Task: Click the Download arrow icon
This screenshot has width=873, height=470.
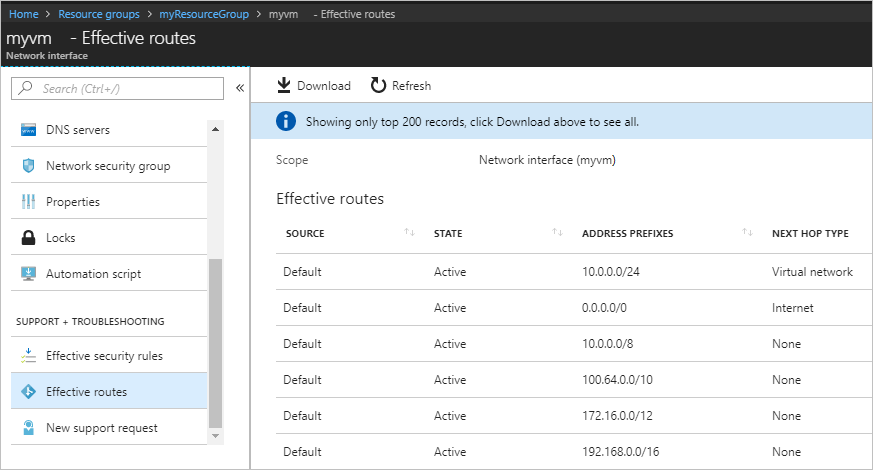Action: pyautogui.click(x=284, y=85)
